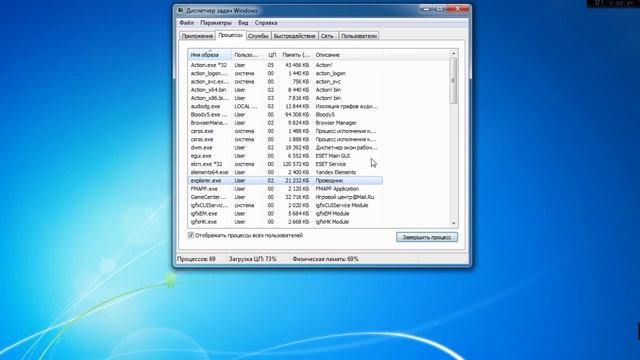Open the Быстродействие tab
Image resolution: width=640 pixels, height=360 pixels.
[x=294, y=36]
